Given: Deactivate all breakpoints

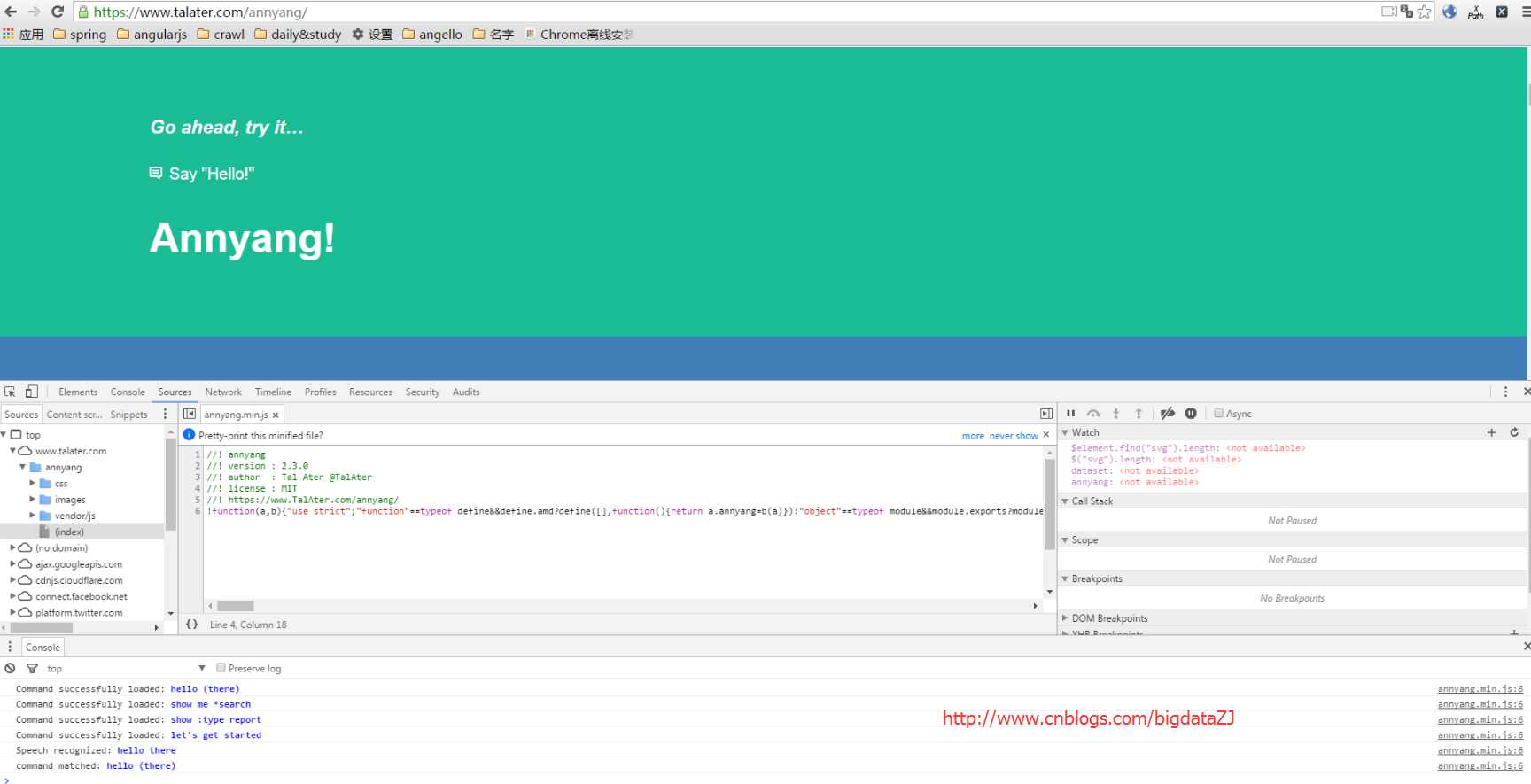Looking at the screenshot, I should tap(1168, 413).
